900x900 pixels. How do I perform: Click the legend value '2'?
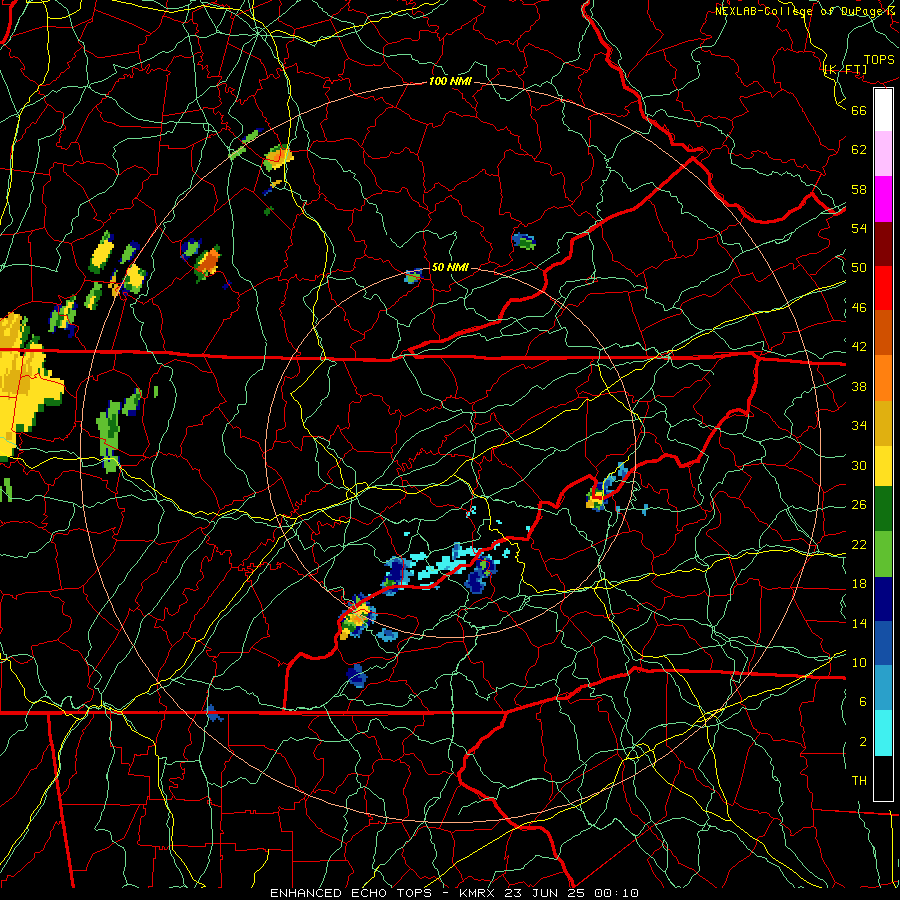(863, 742)
